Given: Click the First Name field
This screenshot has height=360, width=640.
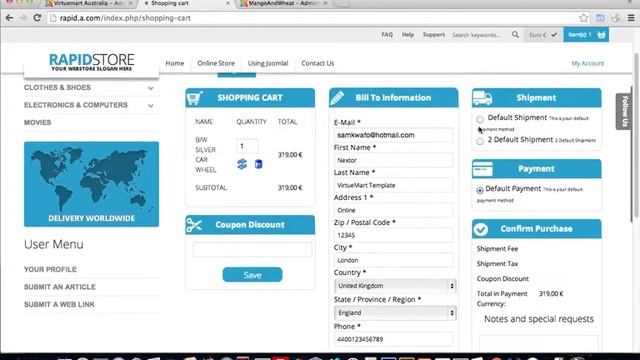Looking at the screenshot, I should pyautogui.click(x=393, y=160).
